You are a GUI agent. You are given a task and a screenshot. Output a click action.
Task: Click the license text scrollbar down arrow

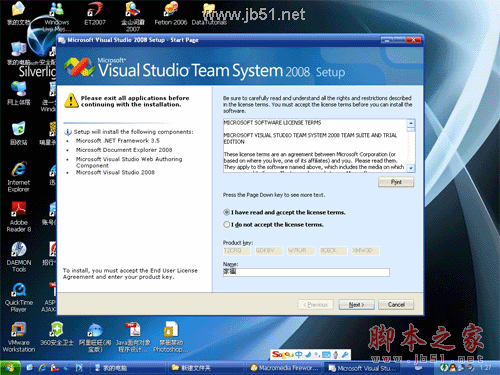pyautogui.click(x=411, y=168)
